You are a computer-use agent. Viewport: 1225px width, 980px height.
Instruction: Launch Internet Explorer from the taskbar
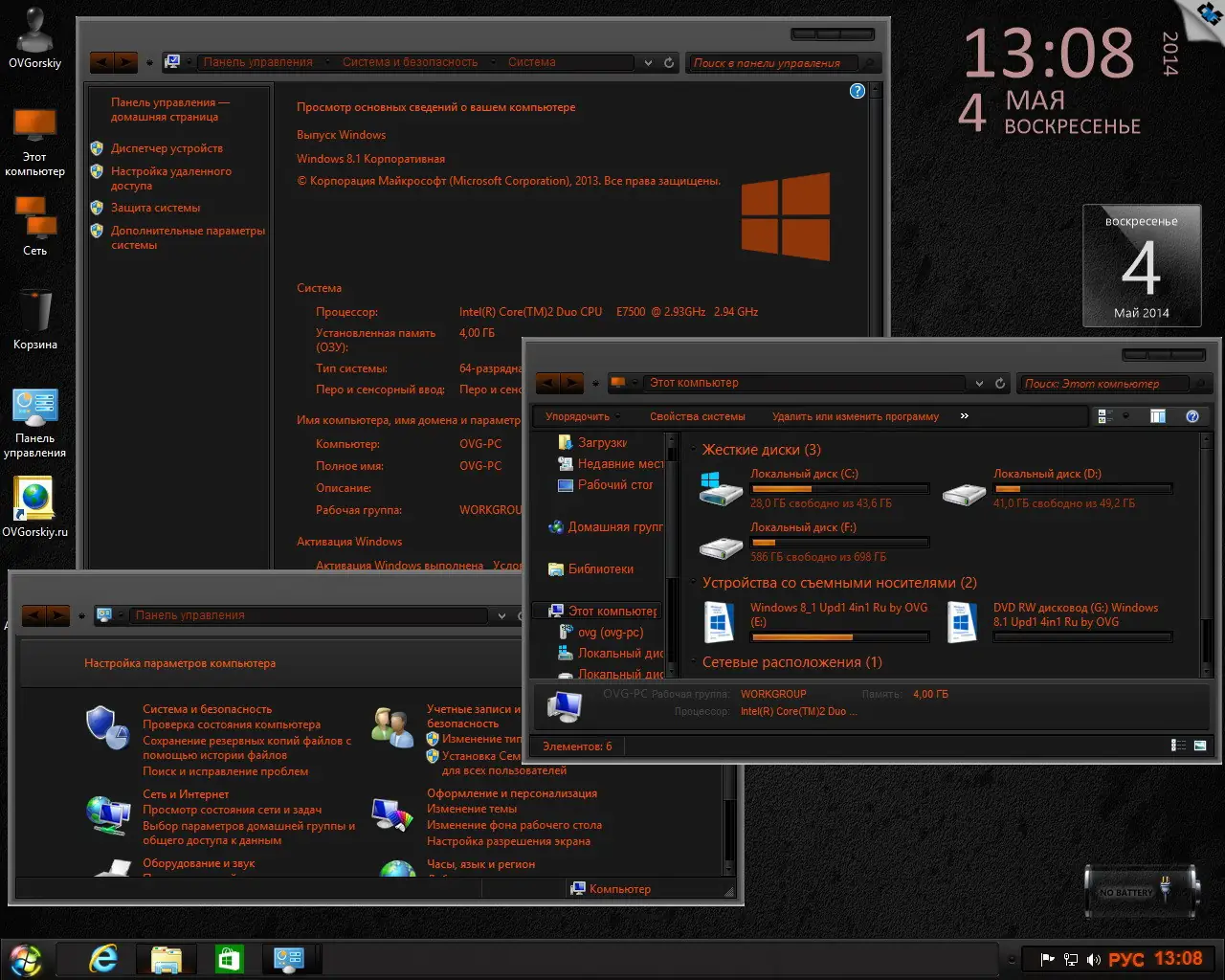tap(102, 958)
